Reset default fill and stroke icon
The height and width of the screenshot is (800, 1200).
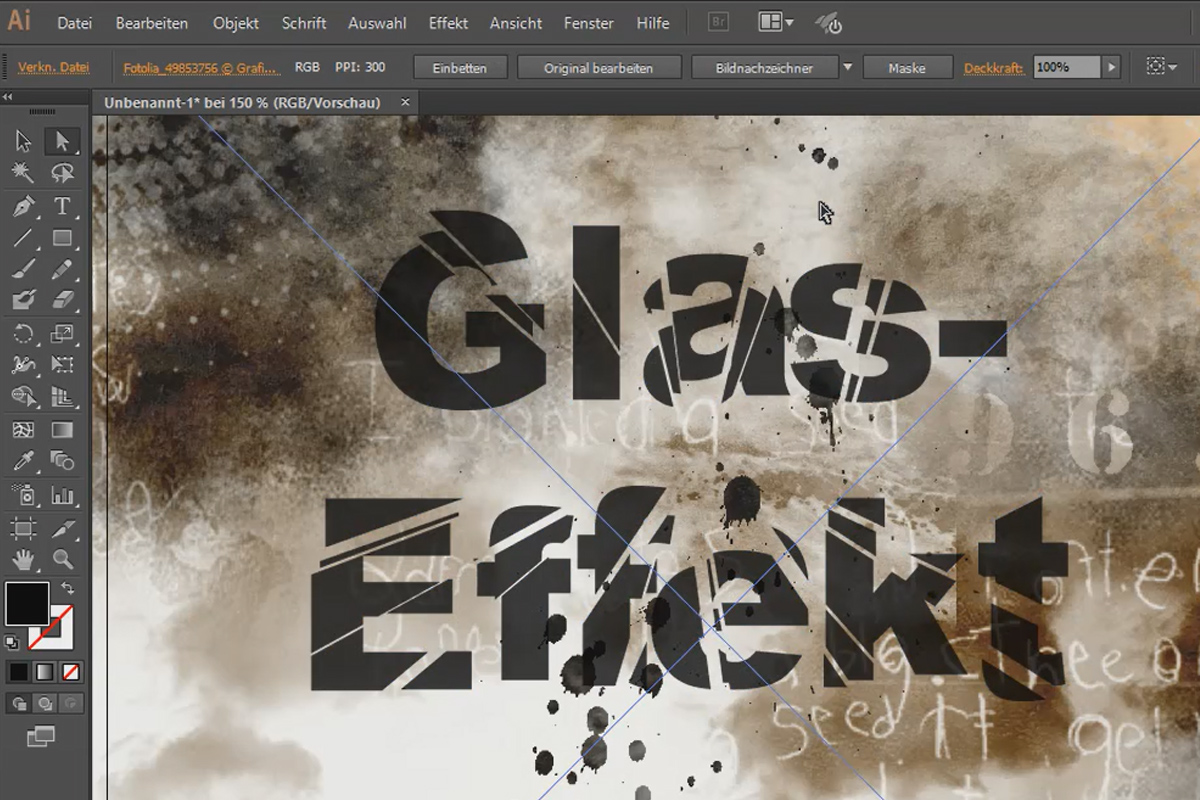11,642
